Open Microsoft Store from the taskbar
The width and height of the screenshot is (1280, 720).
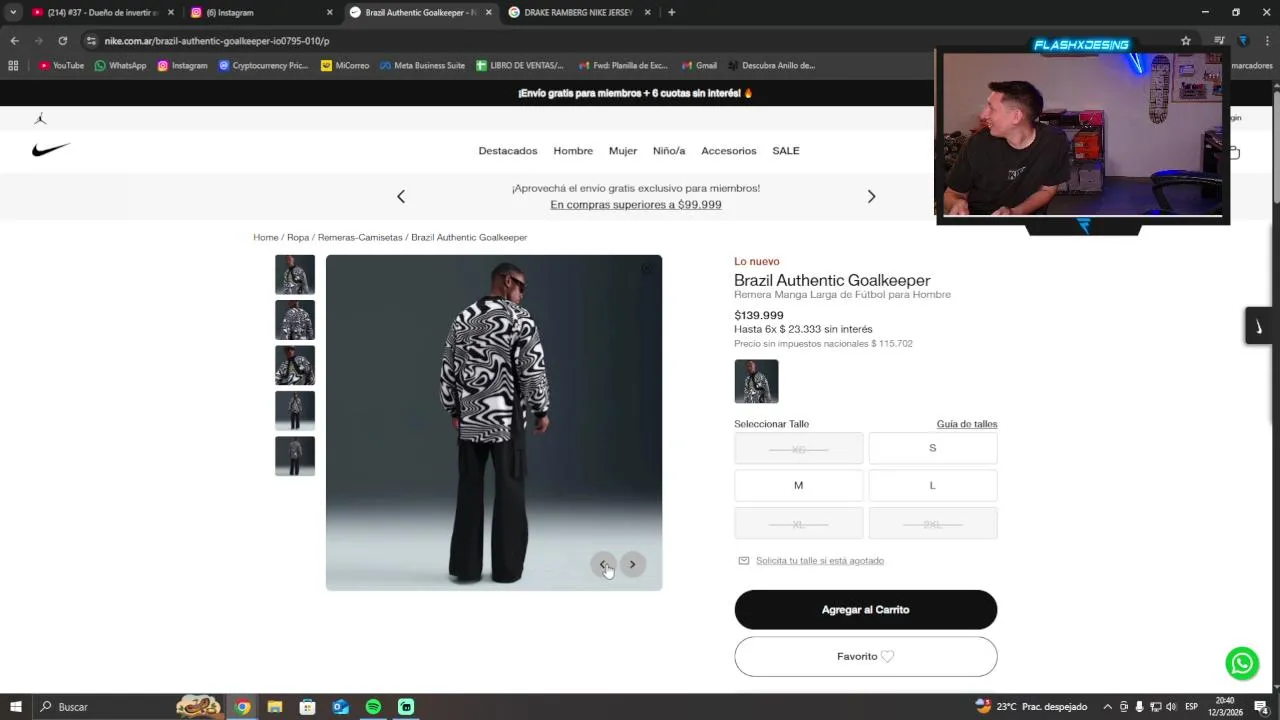(x=307, y=707)
